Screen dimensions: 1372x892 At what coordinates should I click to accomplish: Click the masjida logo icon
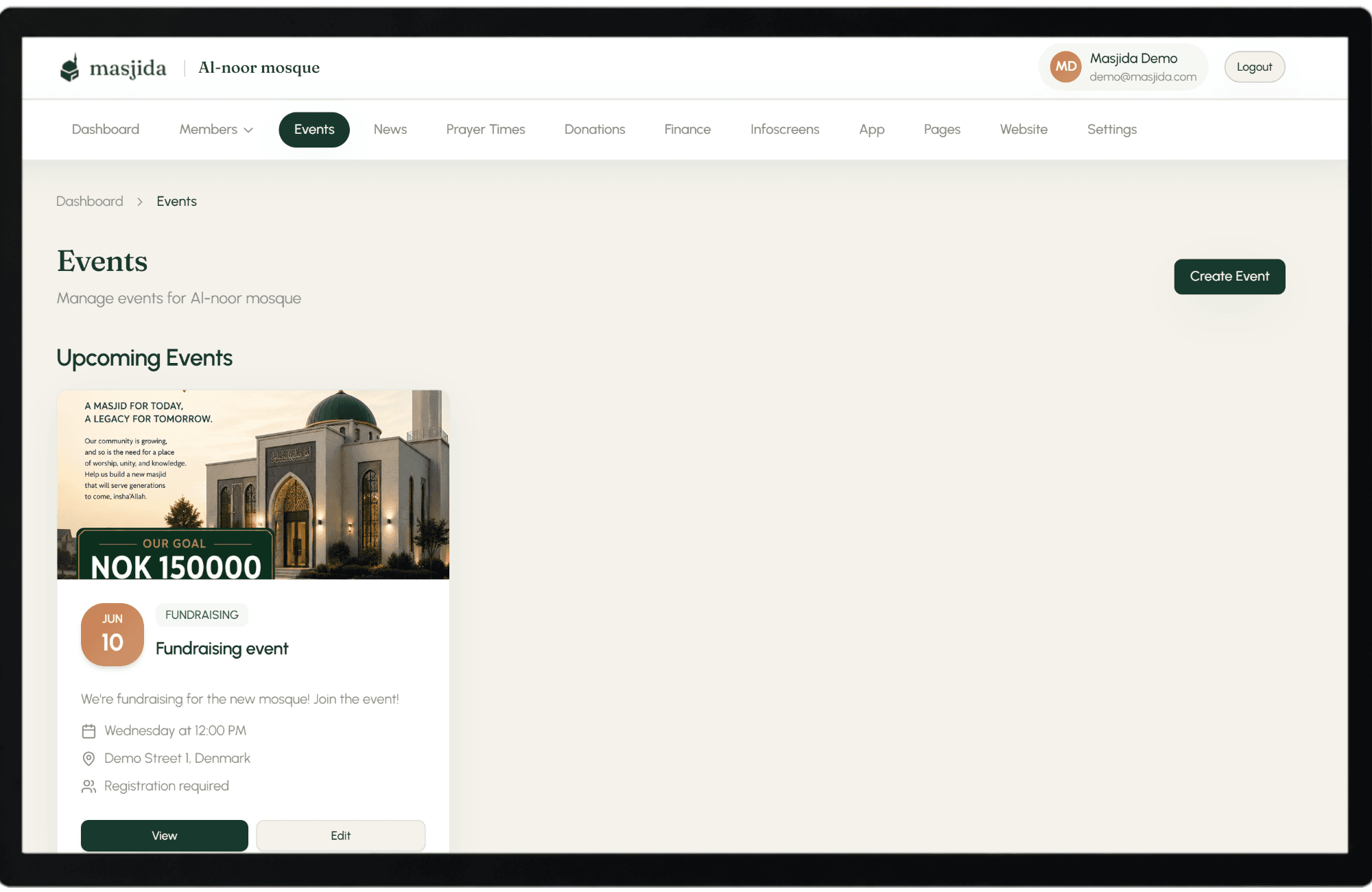click(x=69, y=67)
